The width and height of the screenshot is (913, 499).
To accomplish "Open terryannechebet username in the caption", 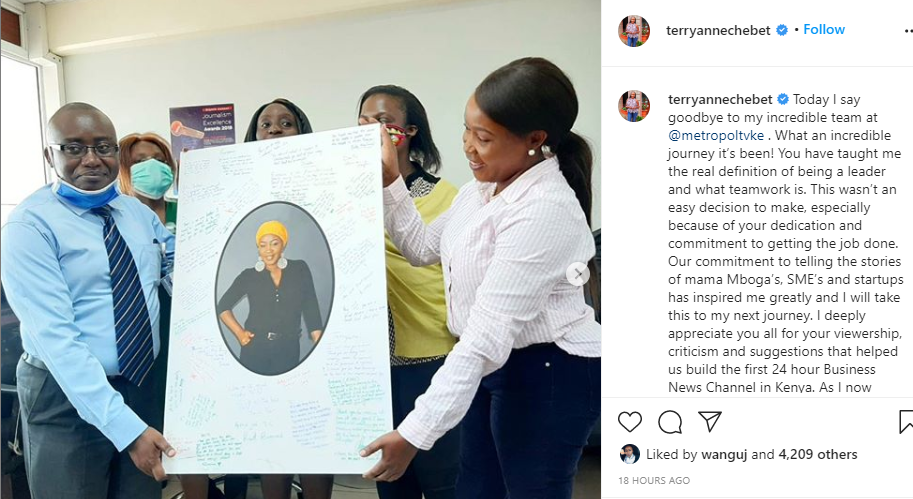I will point(720,100).
